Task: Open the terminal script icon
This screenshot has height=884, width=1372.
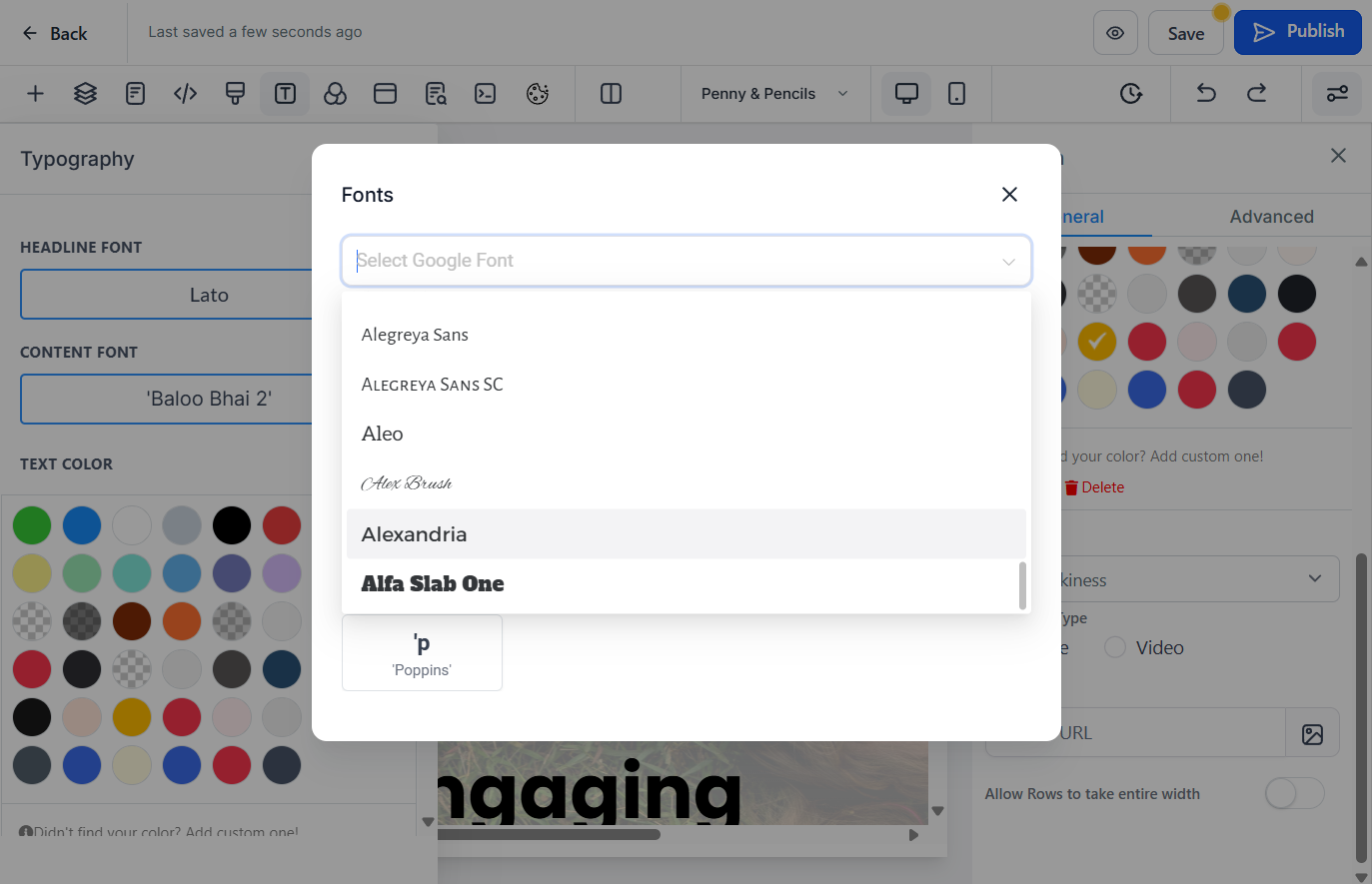Action: pyautogui.click(x=485, y=94)
